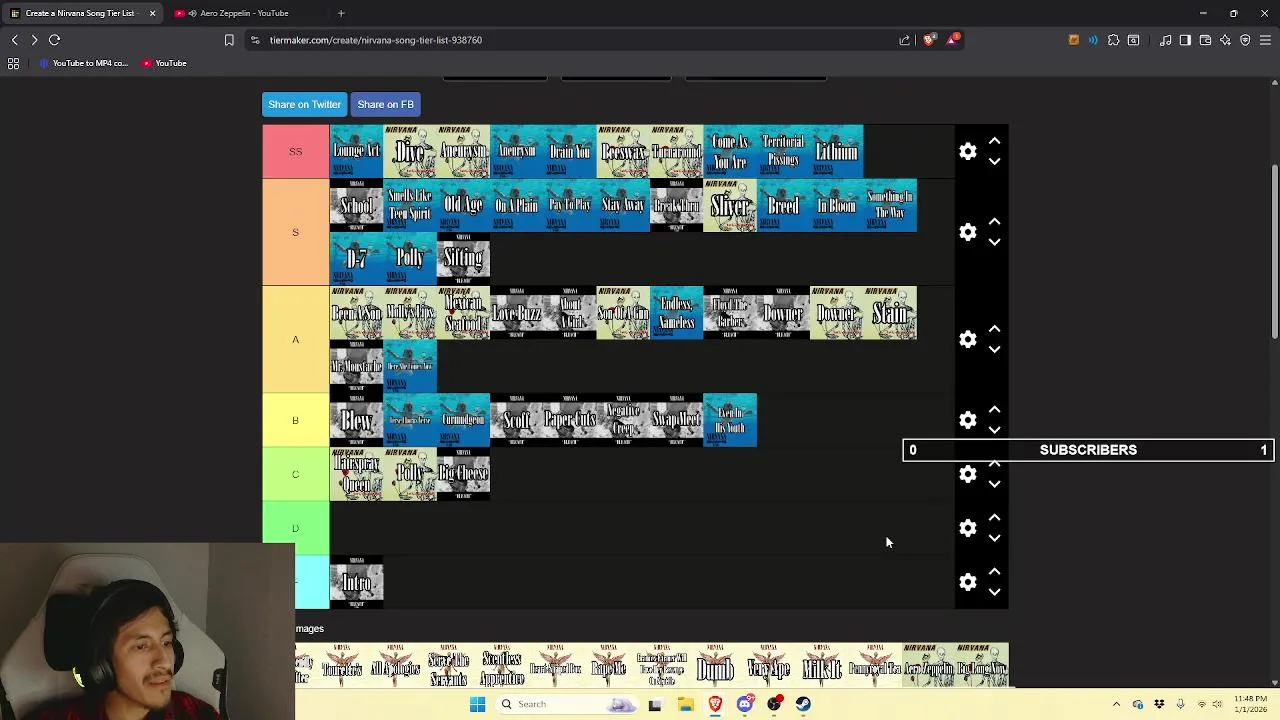The width and height of the screenshot is (1280, 720).
Task: Open Brave Wallet icon
Action: (1205, 40)
